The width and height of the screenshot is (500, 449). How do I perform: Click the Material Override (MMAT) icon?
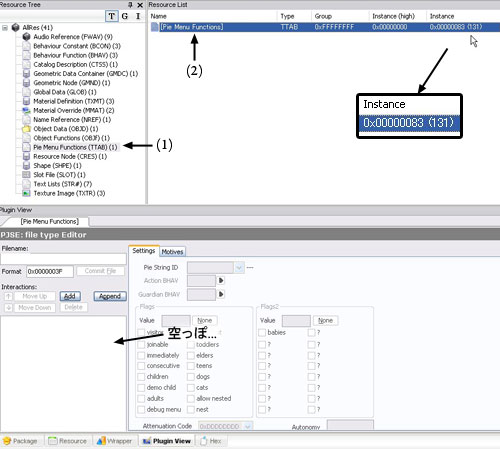click(26, 110)
